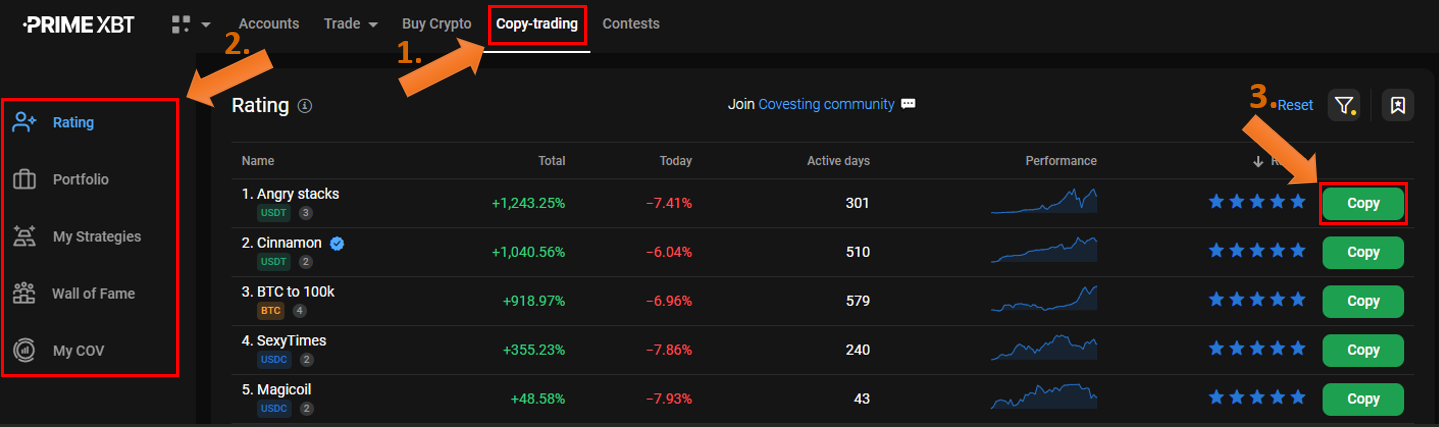View BTC to 100k performance chart
This screenshot has width=1439, height=427.
pos(1044,299)
